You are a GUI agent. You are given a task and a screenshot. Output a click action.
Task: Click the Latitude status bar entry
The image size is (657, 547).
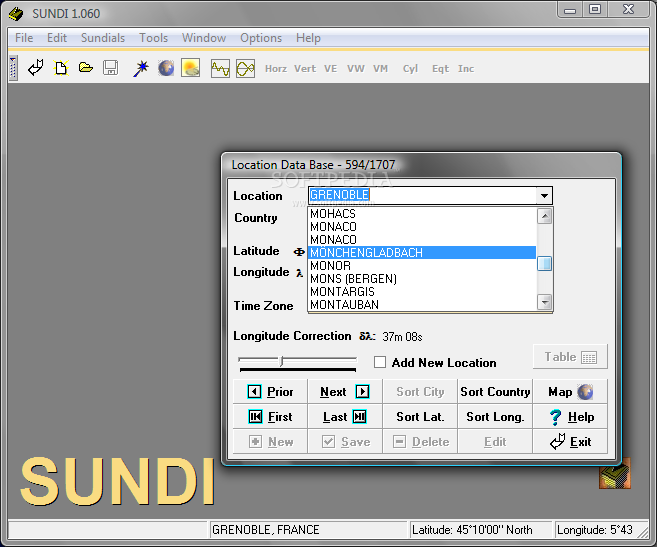pyautogui.click(x=481, y=530)
